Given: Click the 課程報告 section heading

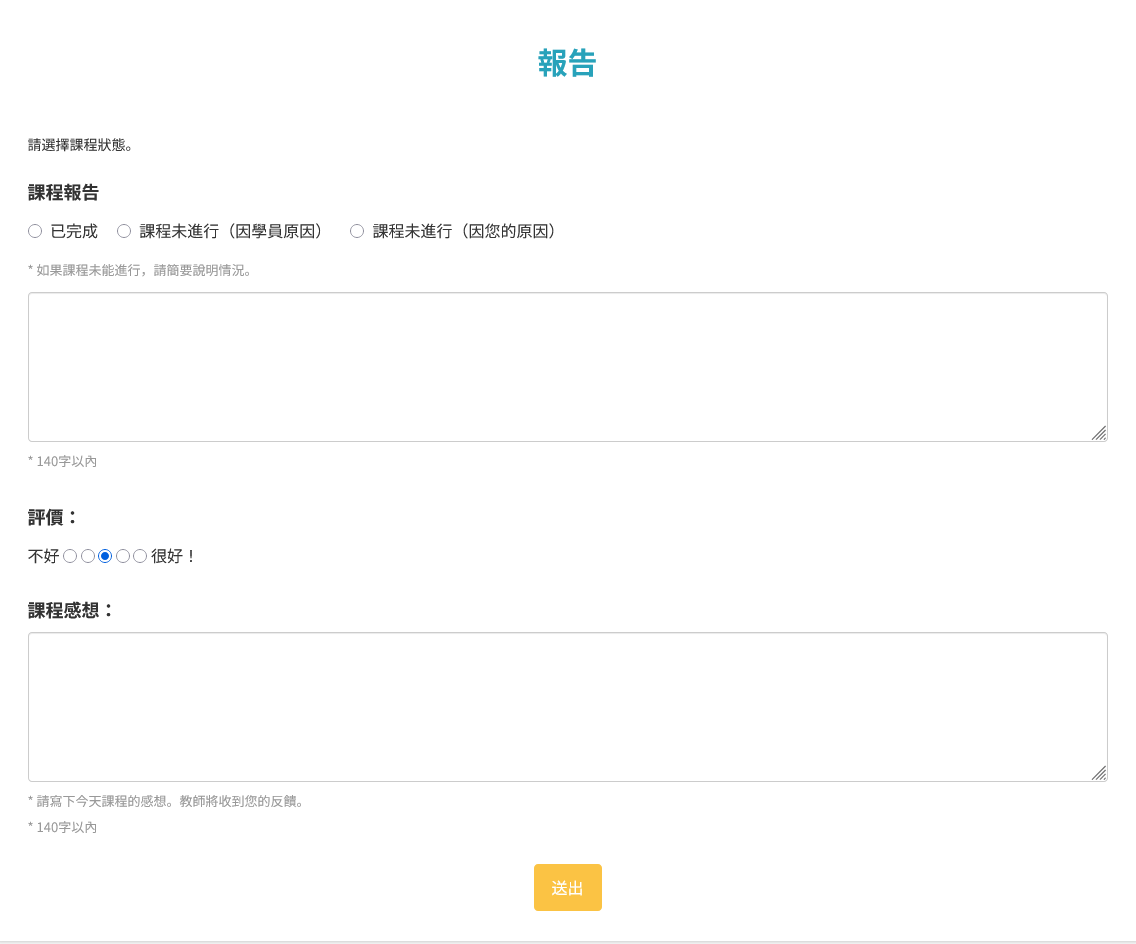Looking at the screenshot, I should (62, 193).
